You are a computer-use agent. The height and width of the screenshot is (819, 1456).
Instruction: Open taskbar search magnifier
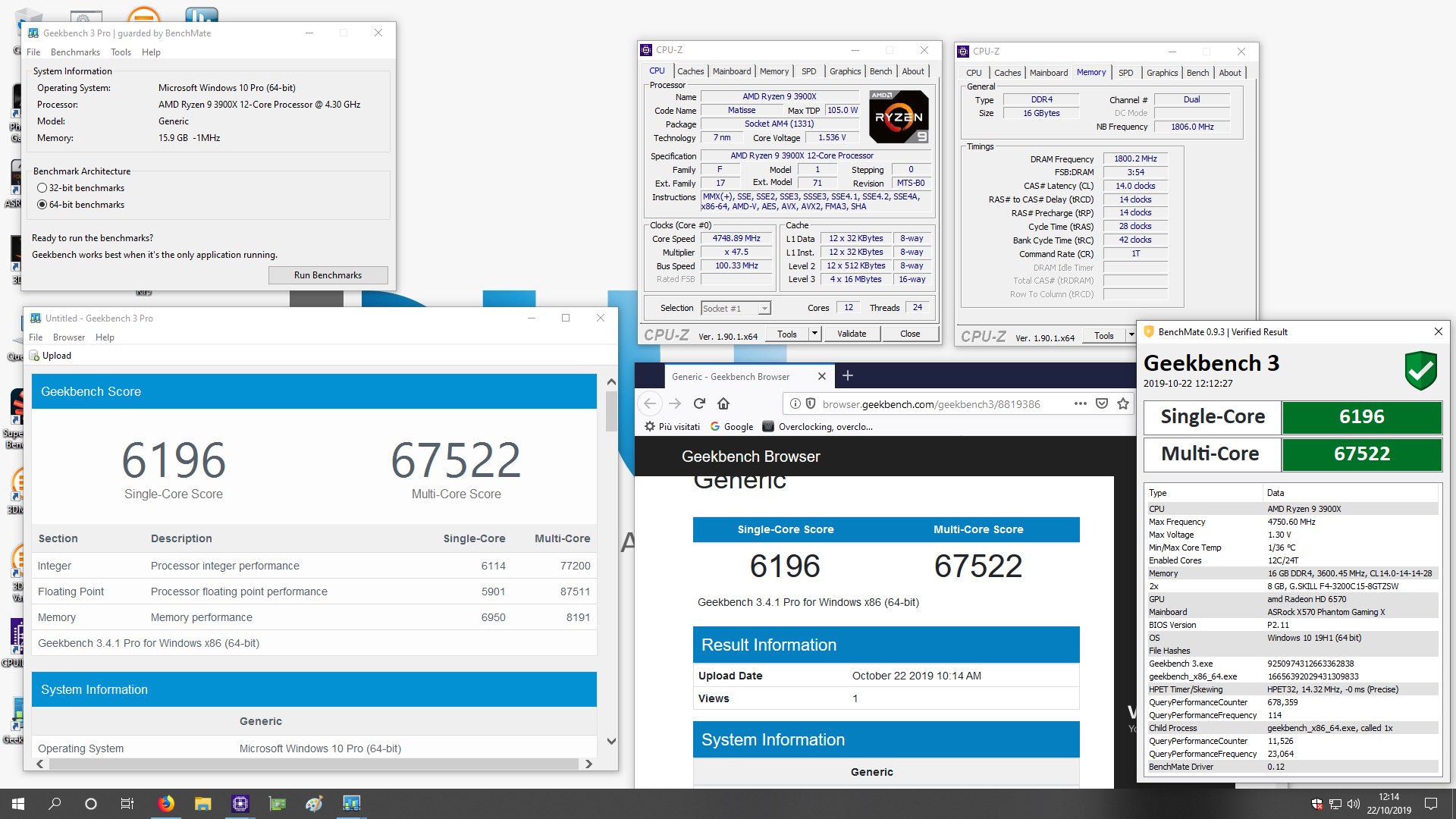pyautogui.click(x=55, y=804)
